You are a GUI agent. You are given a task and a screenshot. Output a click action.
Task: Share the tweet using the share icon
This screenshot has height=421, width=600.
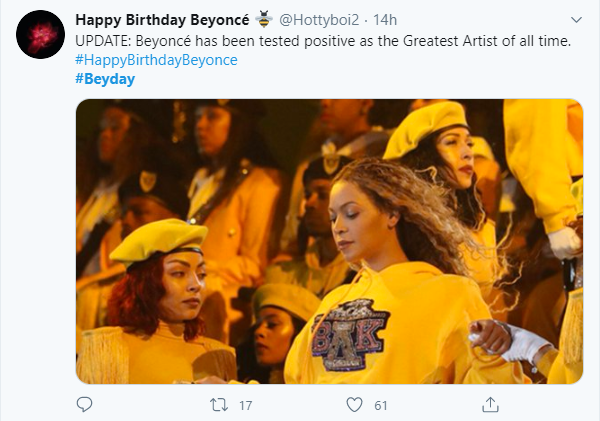(x=490, y=405)
